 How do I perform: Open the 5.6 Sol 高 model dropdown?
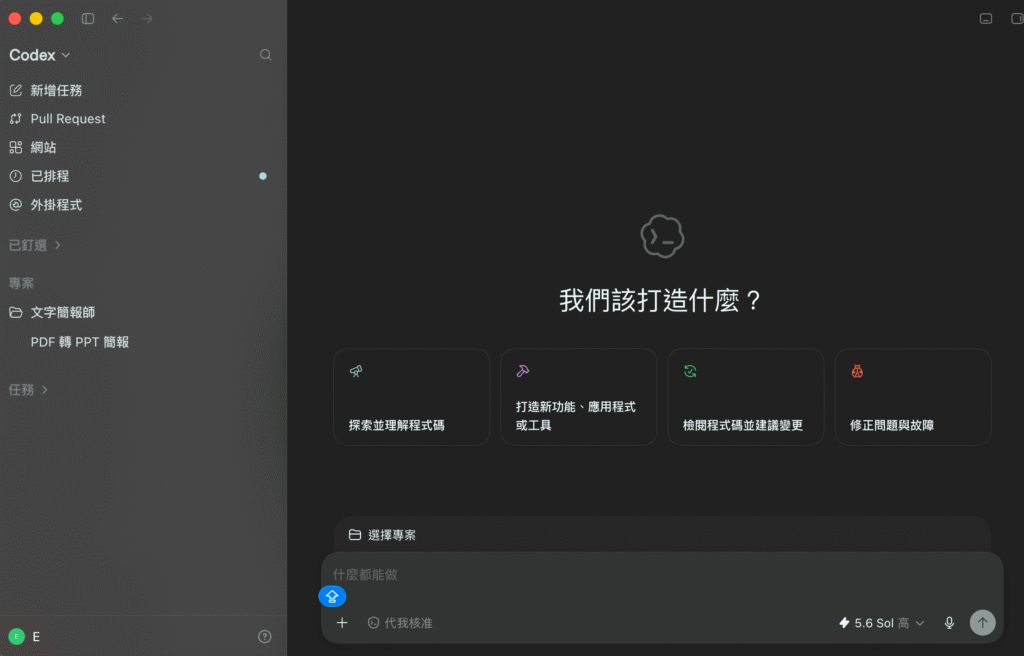881,623
